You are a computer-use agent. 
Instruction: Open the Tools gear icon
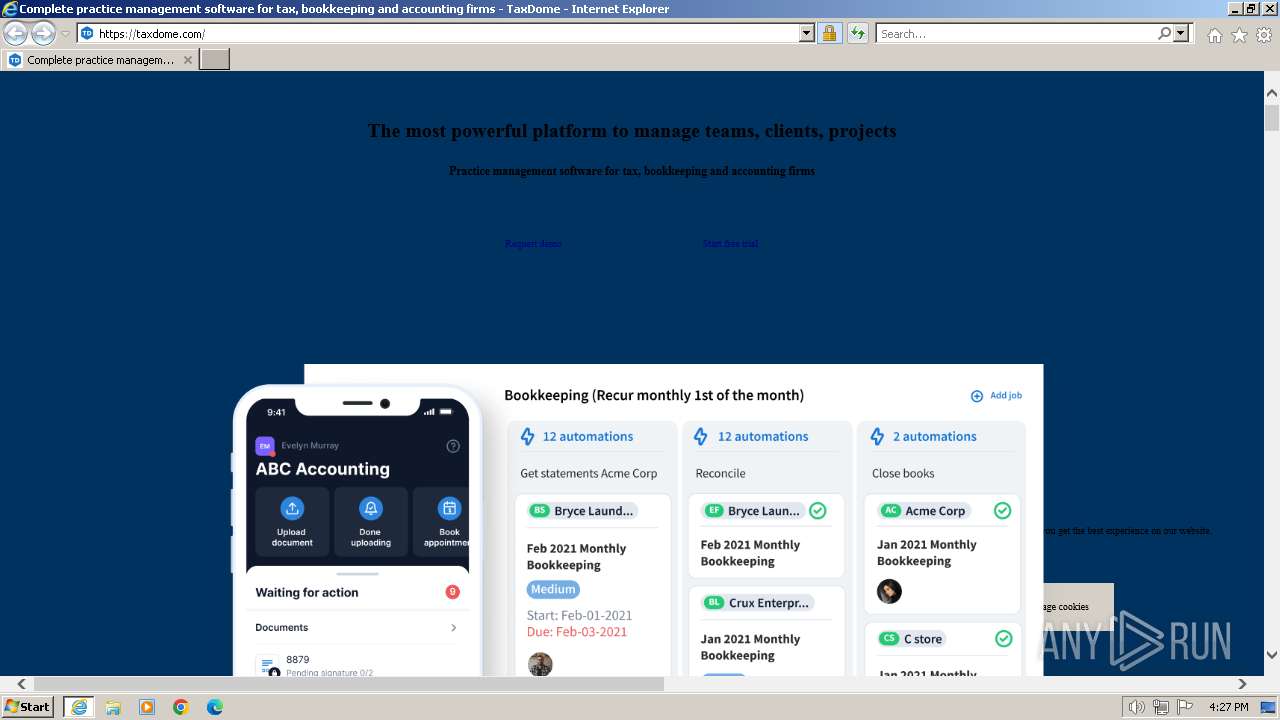[1264, 35]
